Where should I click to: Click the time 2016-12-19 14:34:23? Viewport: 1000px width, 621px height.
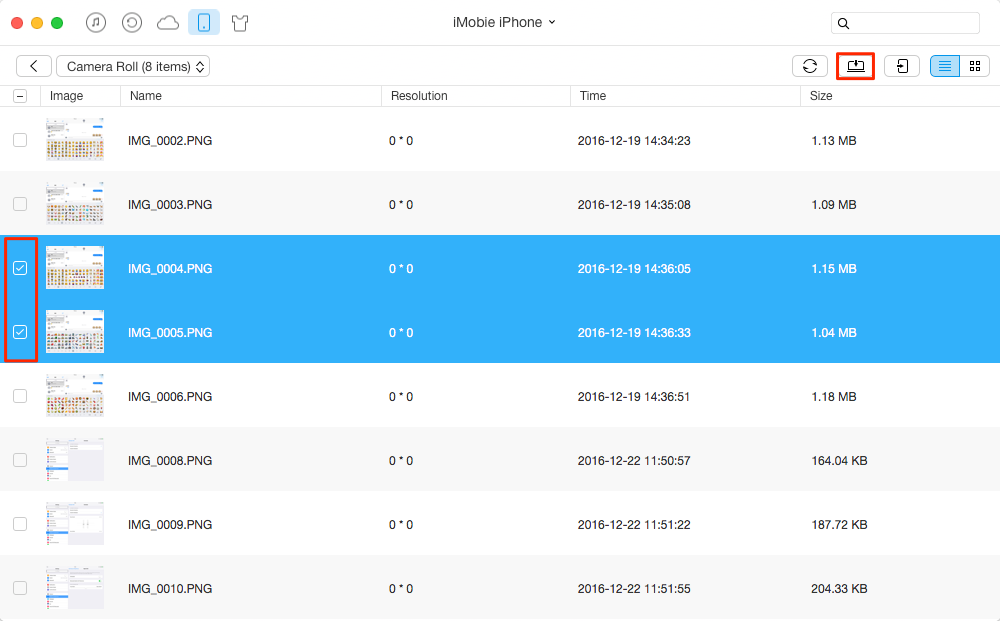coord(634,141)
